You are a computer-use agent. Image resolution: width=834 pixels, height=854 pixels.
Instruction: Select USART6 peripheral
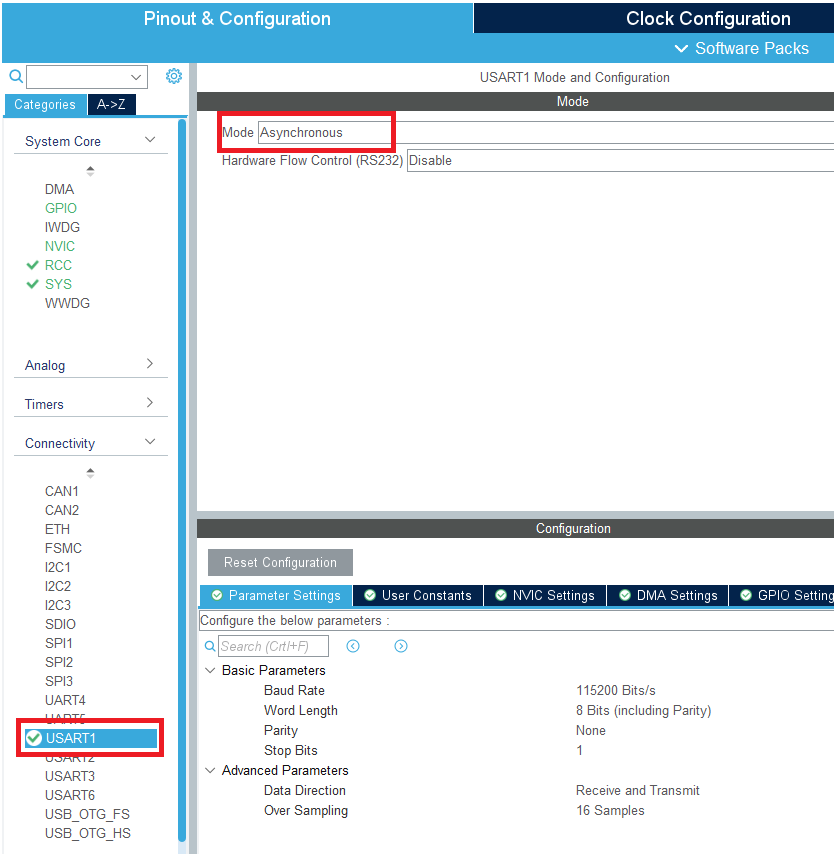(70, 795)
